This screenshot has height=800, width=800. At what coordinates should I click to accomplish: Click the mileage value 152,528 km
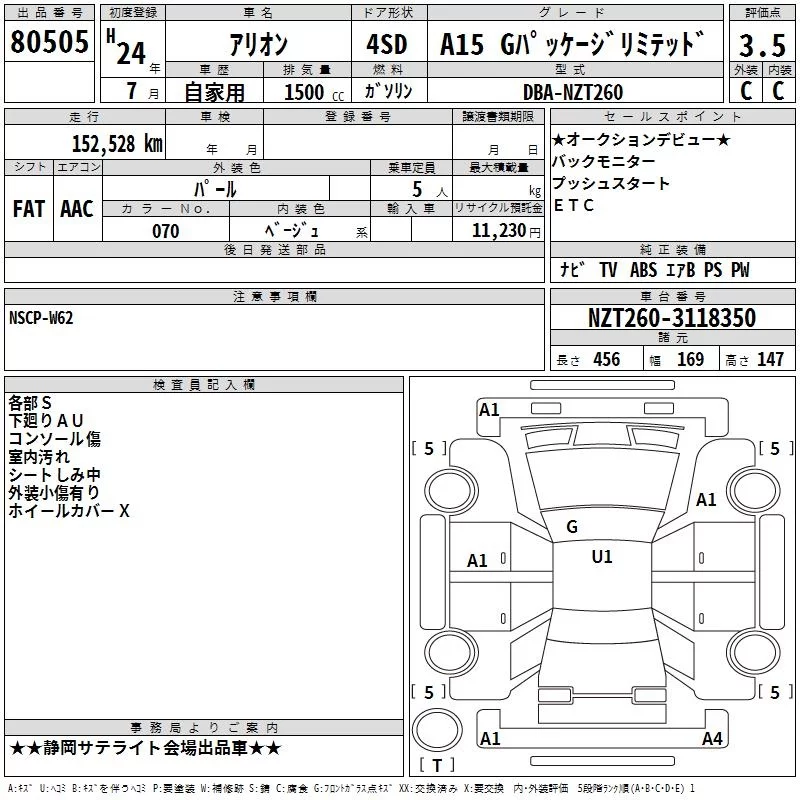pos(117,144)
